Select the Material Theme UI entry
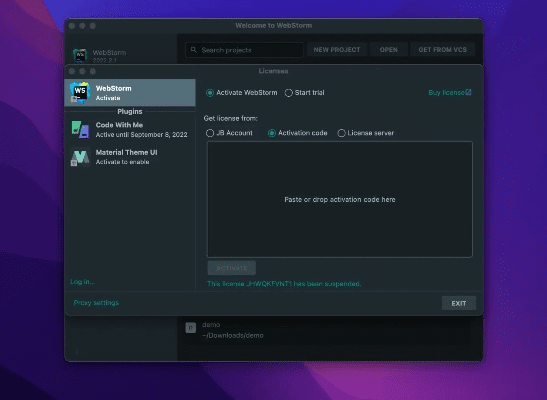 130,157
